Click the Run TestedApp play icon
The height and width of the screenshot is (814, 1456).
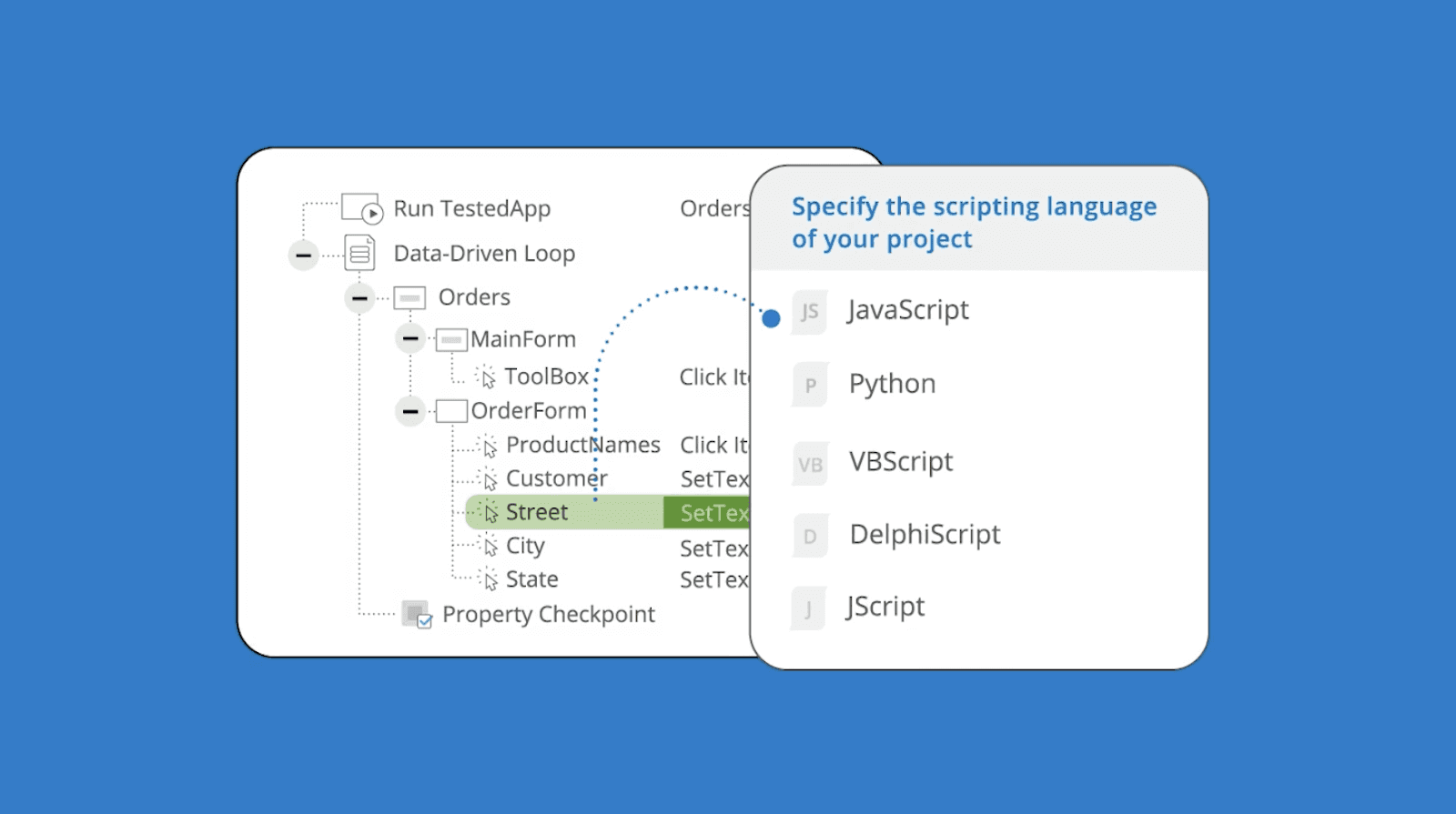coord(361,208)
